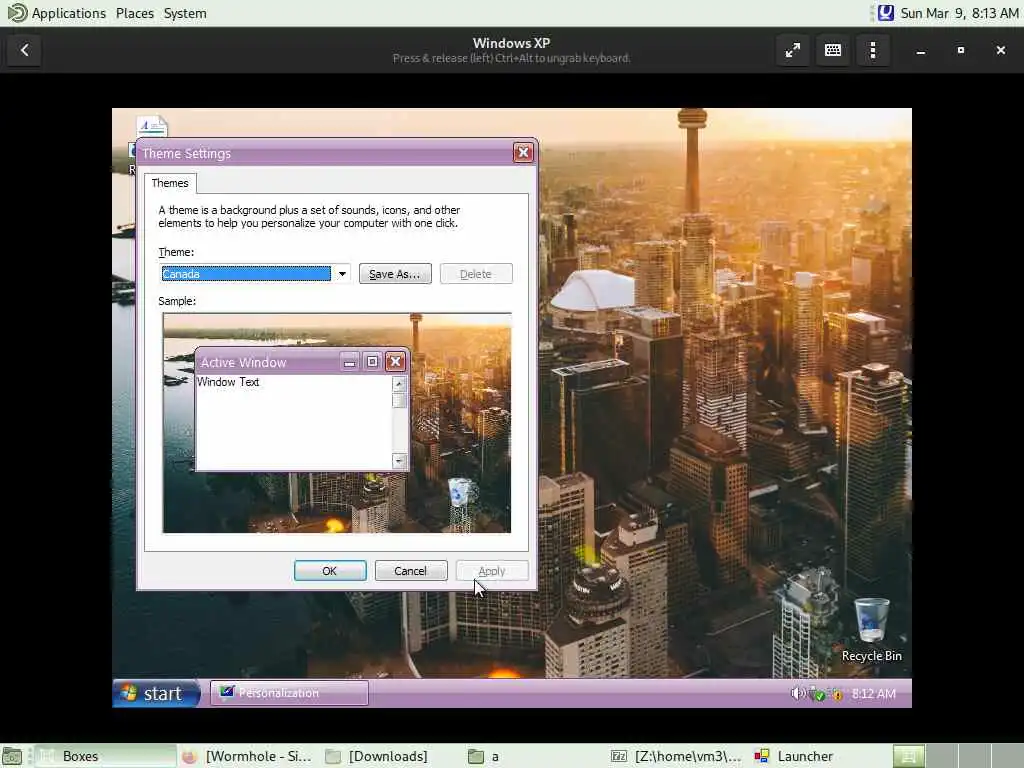The height and width of the screenshot is (768, 1024).
Task: Cancel the Theme Settings dialog
Action: (411, 571)
